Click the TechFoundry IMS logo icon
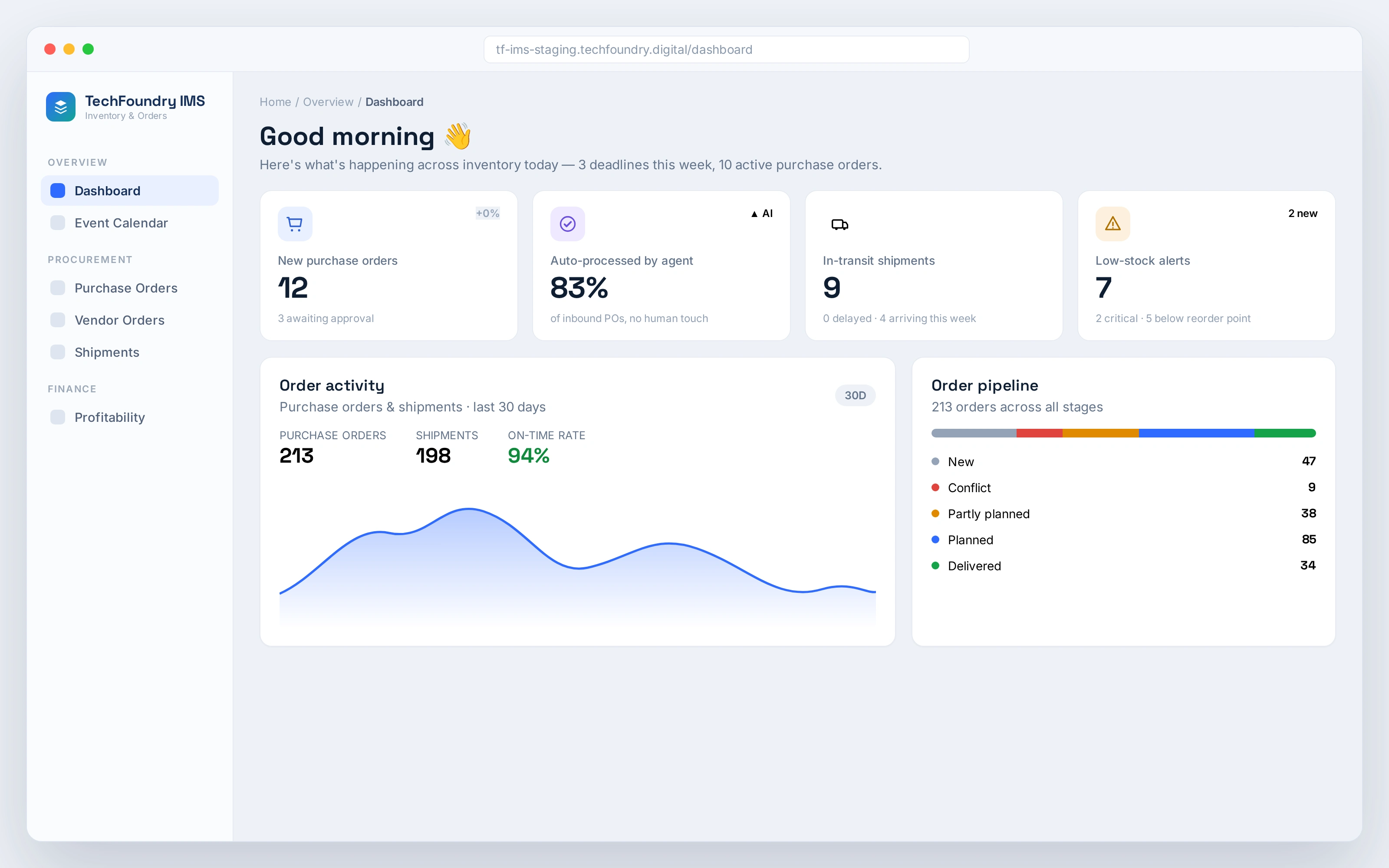 (60, 107)
